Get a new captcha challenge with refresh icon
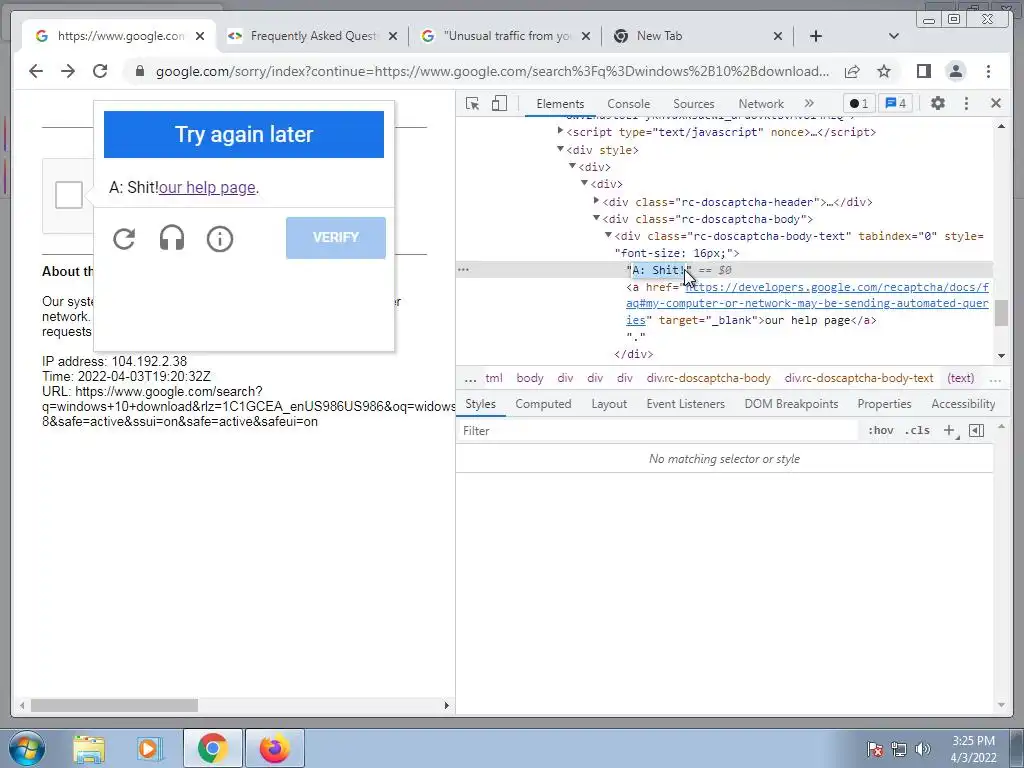Screen dimensions: 1024x768 pos(124,238)
